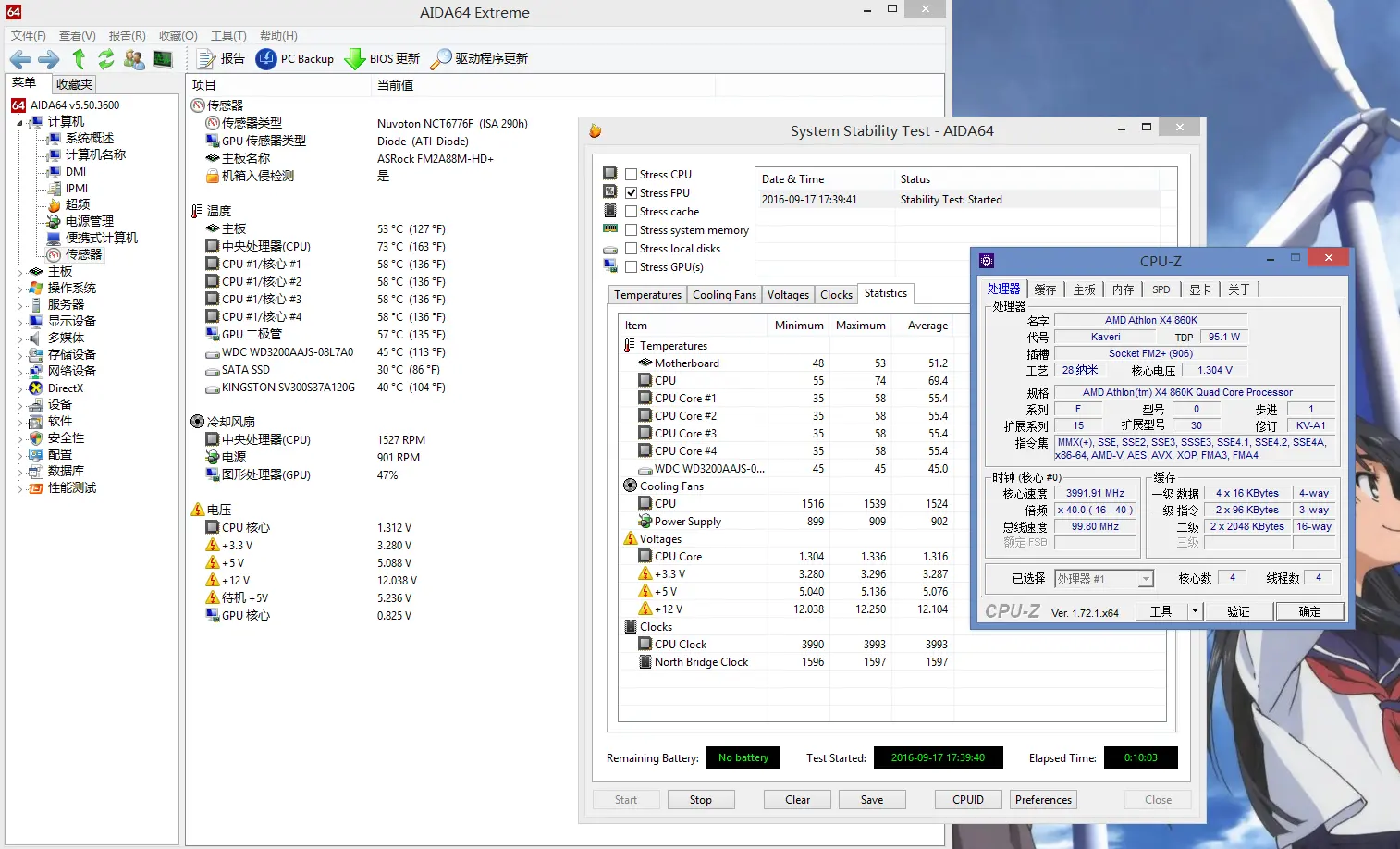Click the green up arrow toolbar icon
The image size is (1400, 849).
tap(80, 59)
